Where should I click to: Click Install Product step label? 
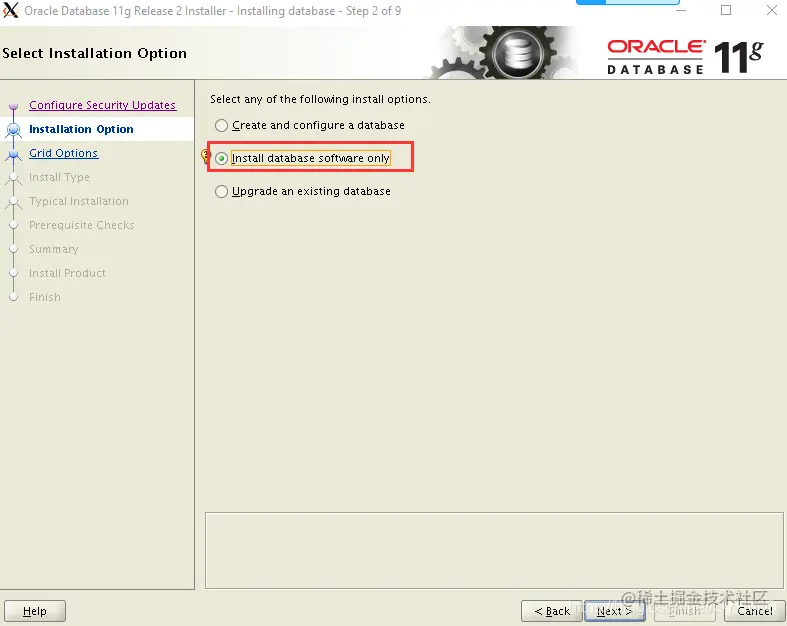[67, 273]
